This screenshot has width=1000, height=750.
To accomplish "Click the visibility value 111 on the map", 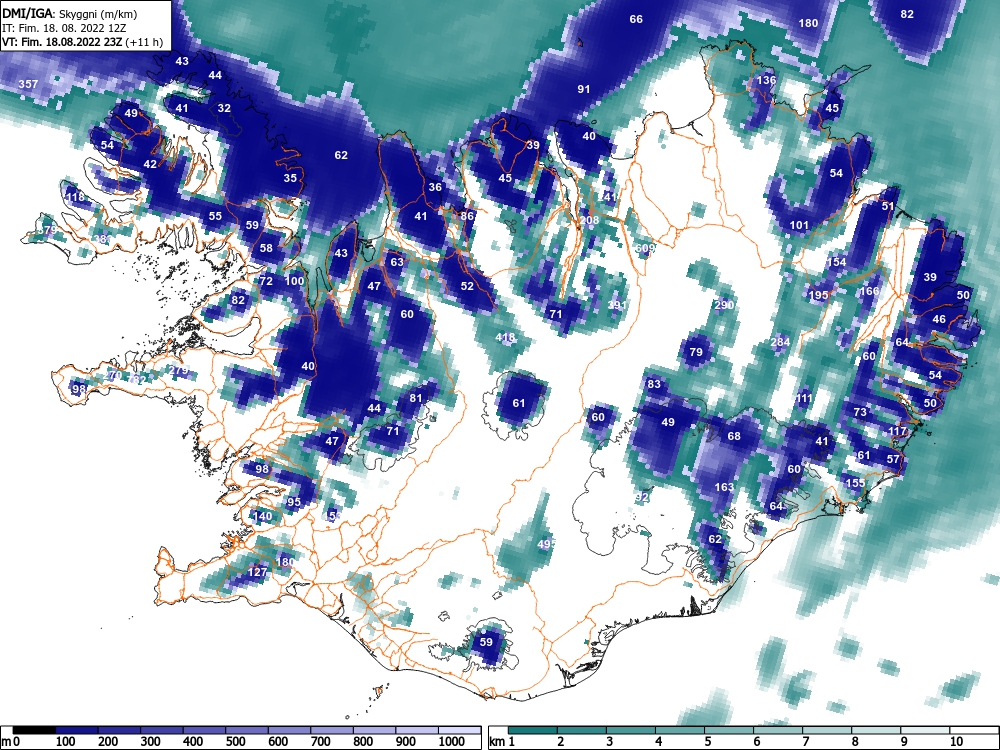I will 804,399.
